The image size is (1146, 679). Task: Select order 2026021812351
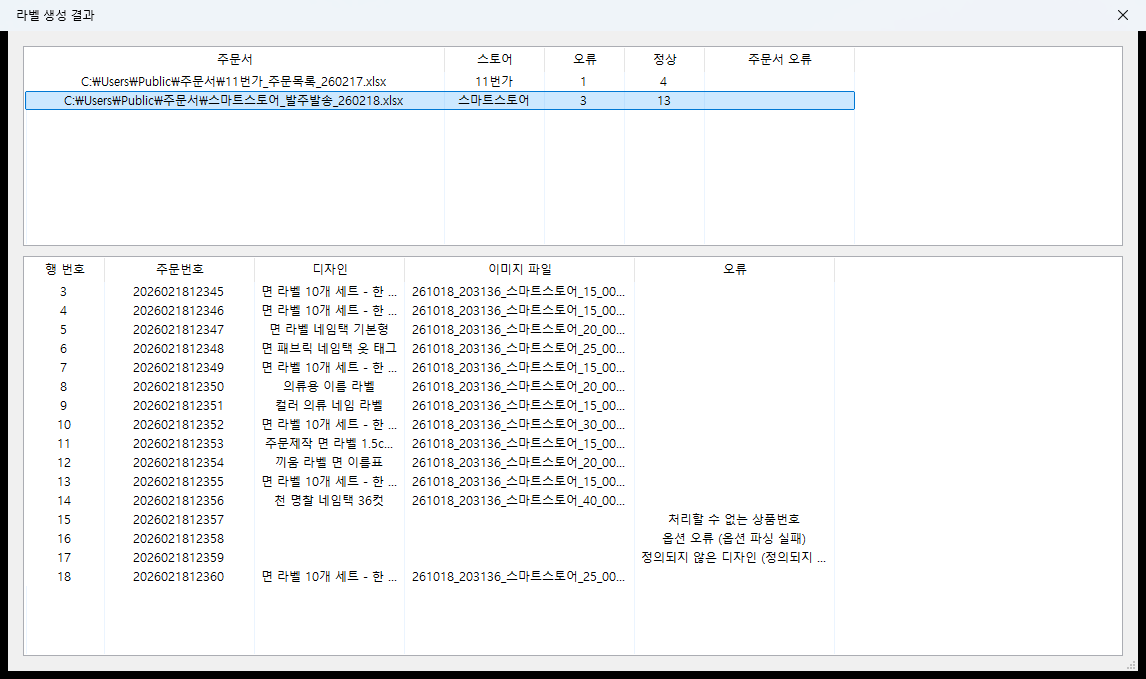tap(178, 406)
